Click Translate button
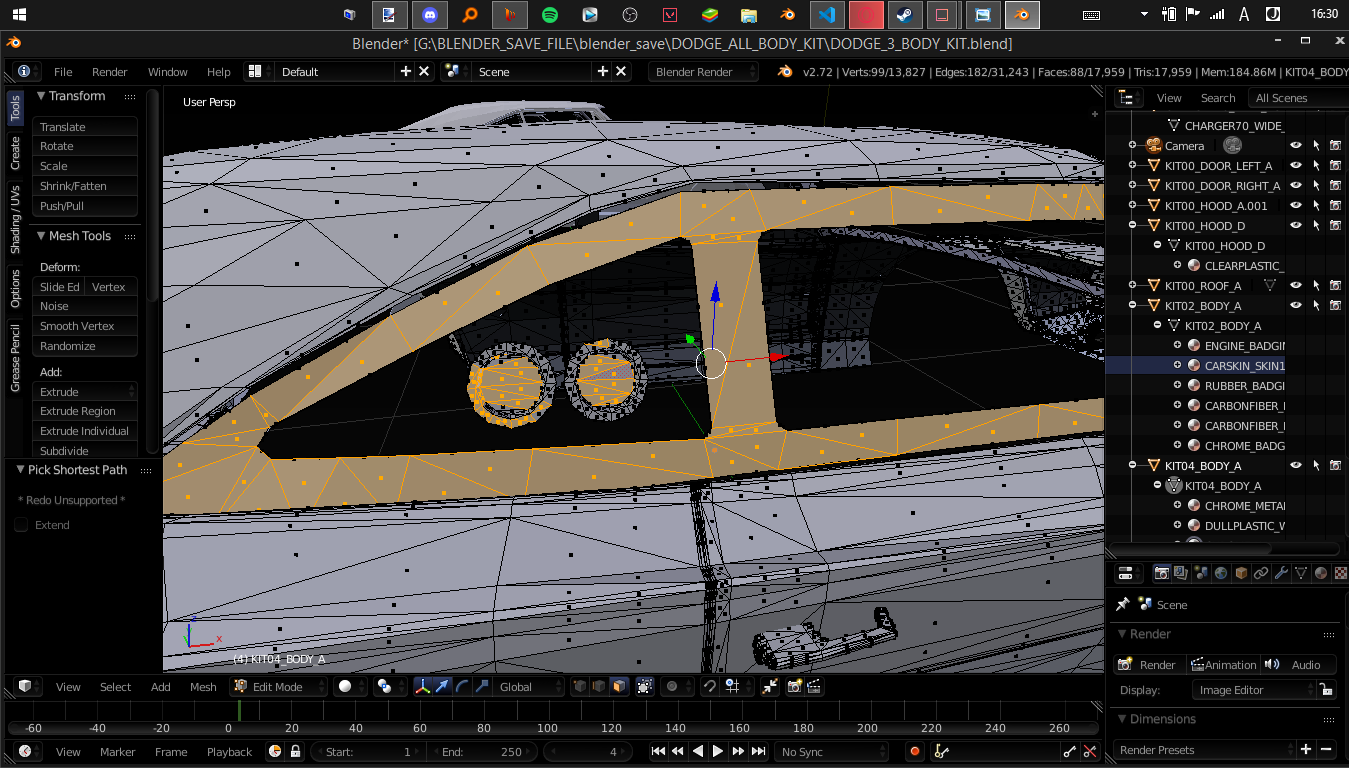This screenshot has height=768, width=1349. point(85,127)
